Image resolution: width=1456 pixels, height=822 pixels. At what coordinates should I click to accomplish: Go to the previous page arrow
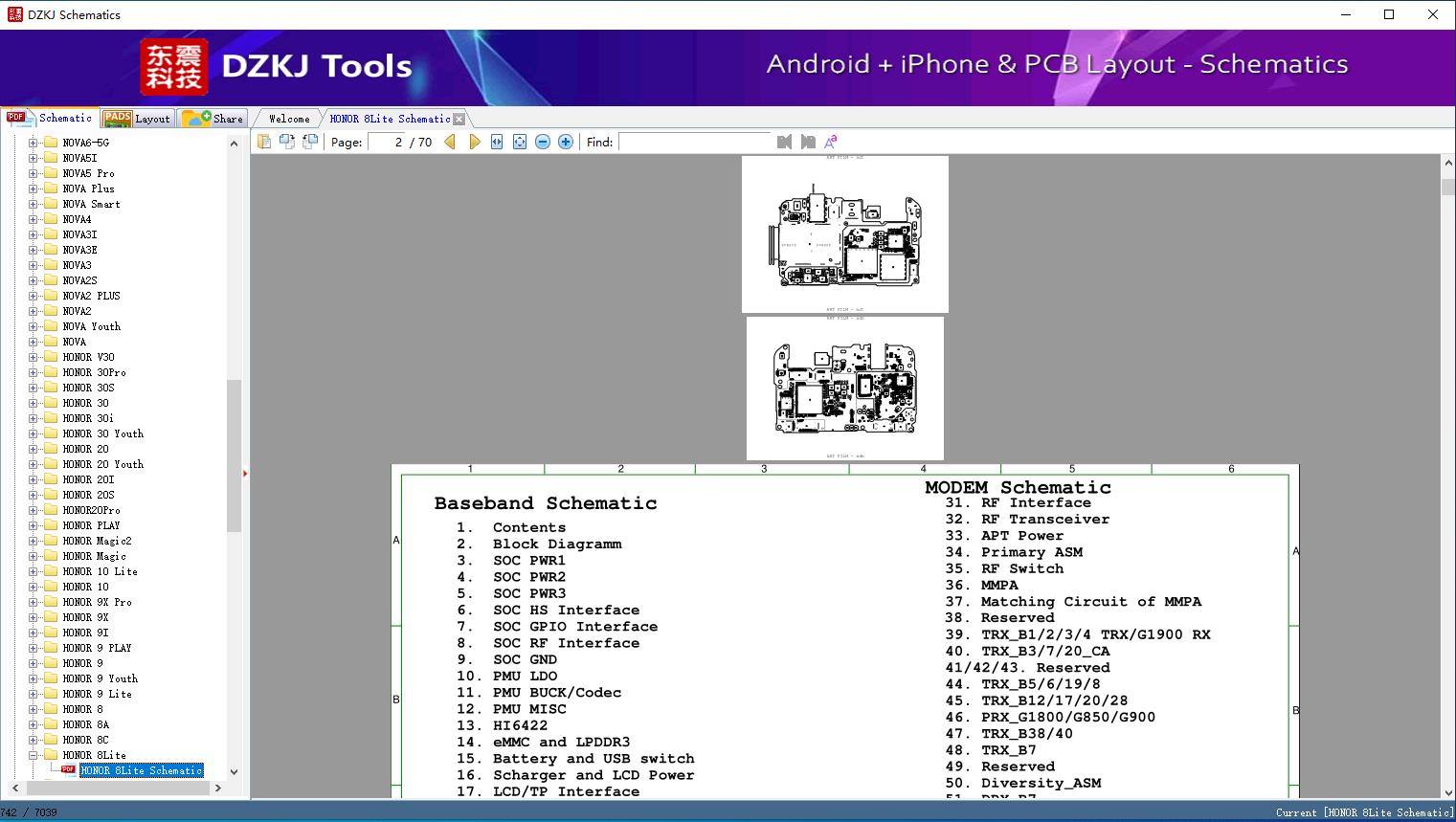pos(450,142)
